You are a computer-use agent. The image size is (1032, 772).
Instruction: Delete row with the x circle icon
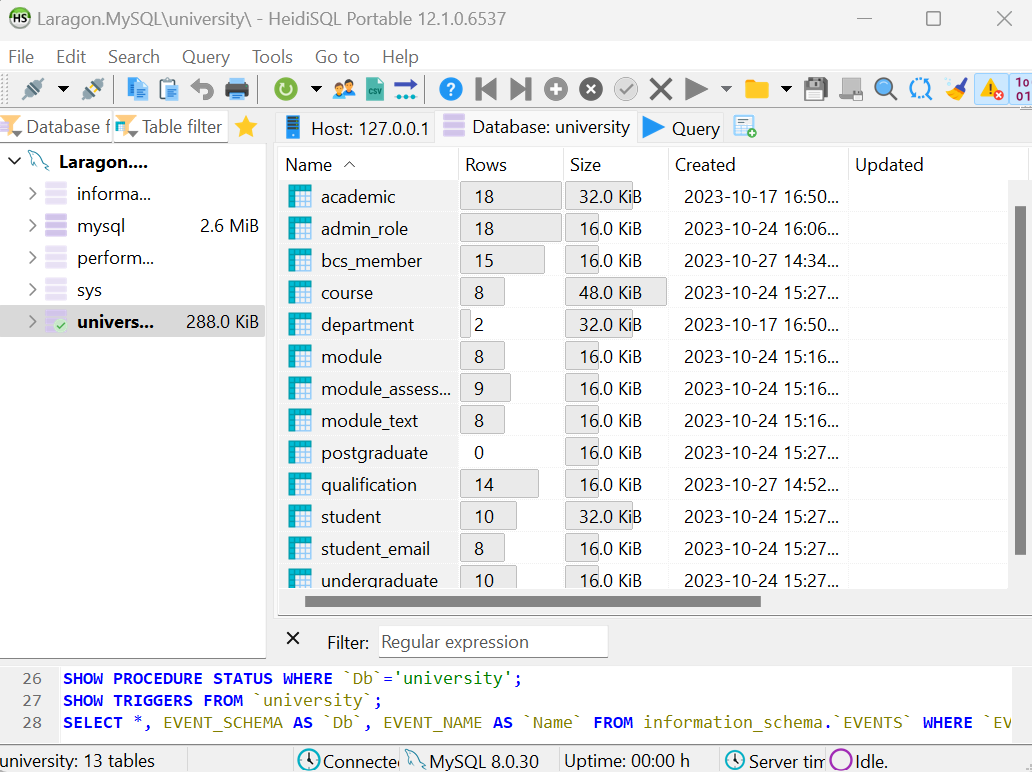(591, 88)
